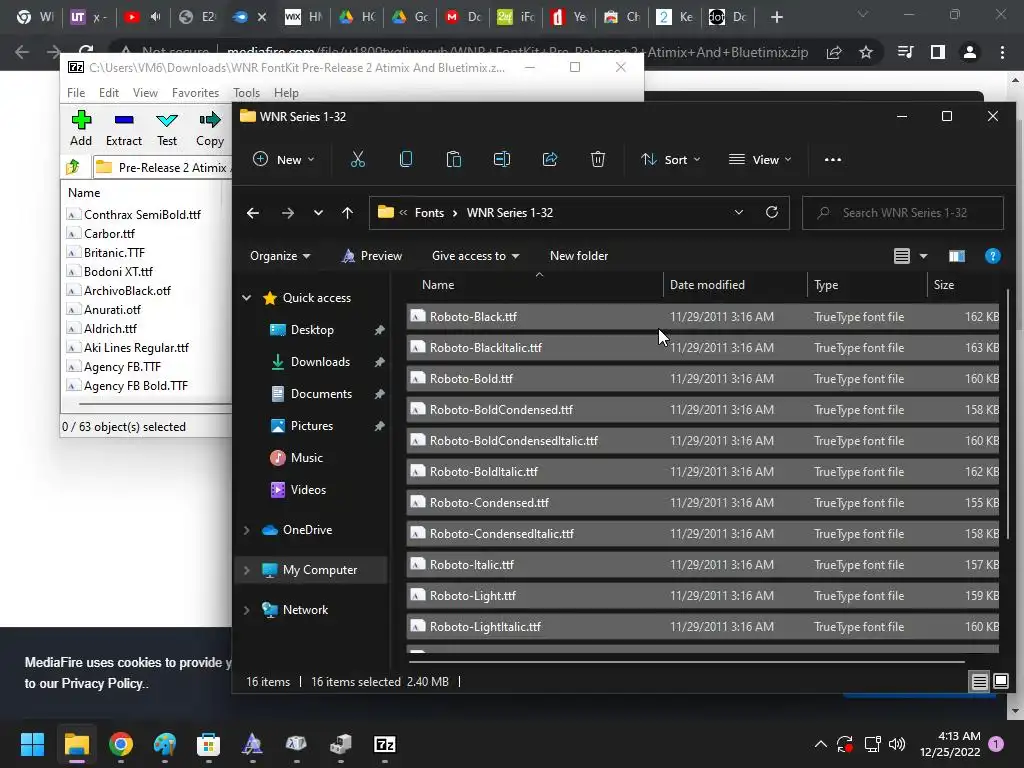Open 7-Zip View menu

[145, 93]
